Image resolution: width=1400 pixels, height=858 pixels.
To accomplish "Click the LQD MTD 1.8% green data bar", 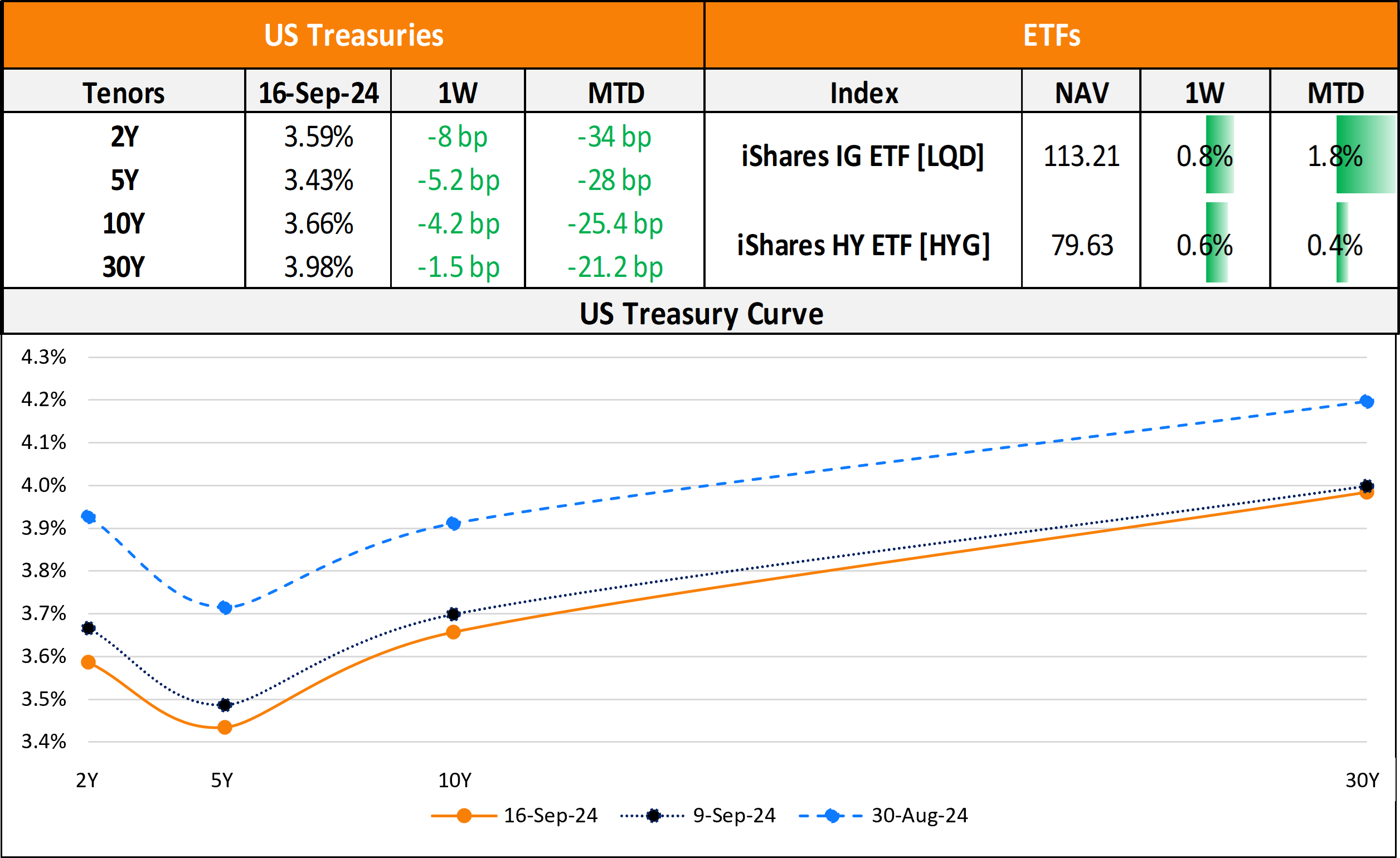I will 1365,154.
